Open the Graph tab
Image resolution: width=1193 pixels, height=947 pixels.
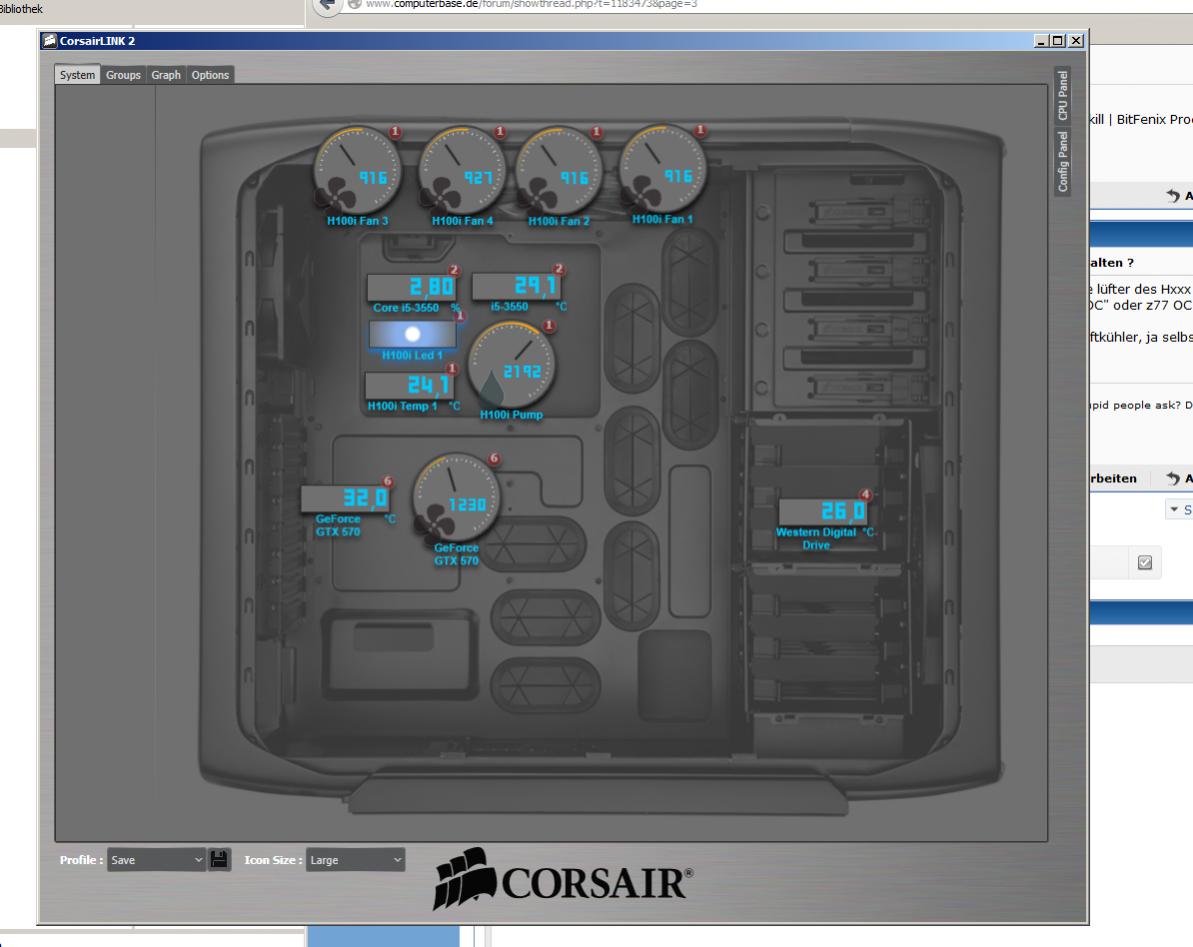coord(166,75)
